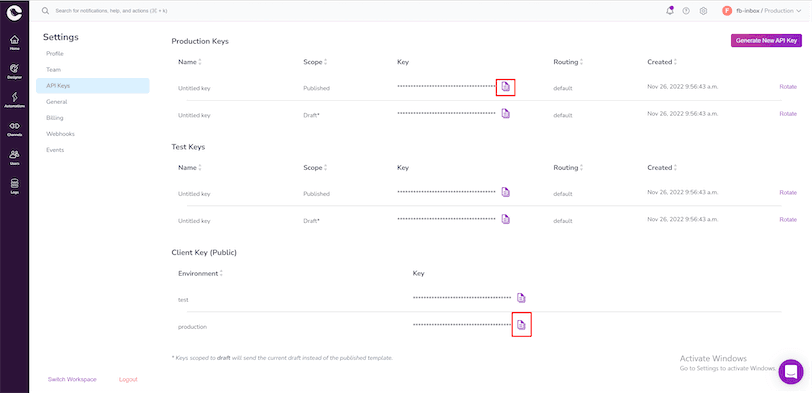Select the 'production' environment cell
This screenshot has width=812, height=393.
193,327
